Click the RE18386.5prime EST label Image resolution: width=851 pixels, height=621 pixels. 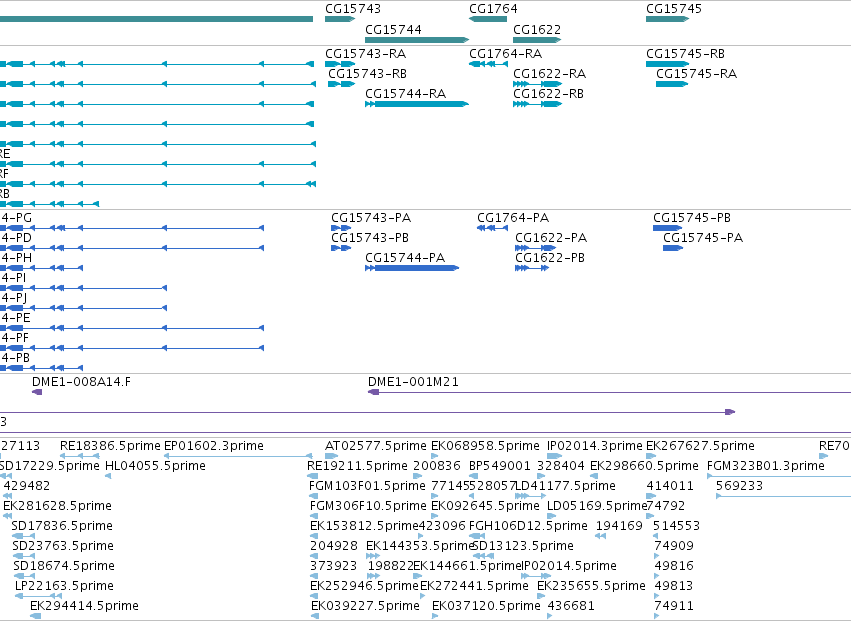click(110, 446)
